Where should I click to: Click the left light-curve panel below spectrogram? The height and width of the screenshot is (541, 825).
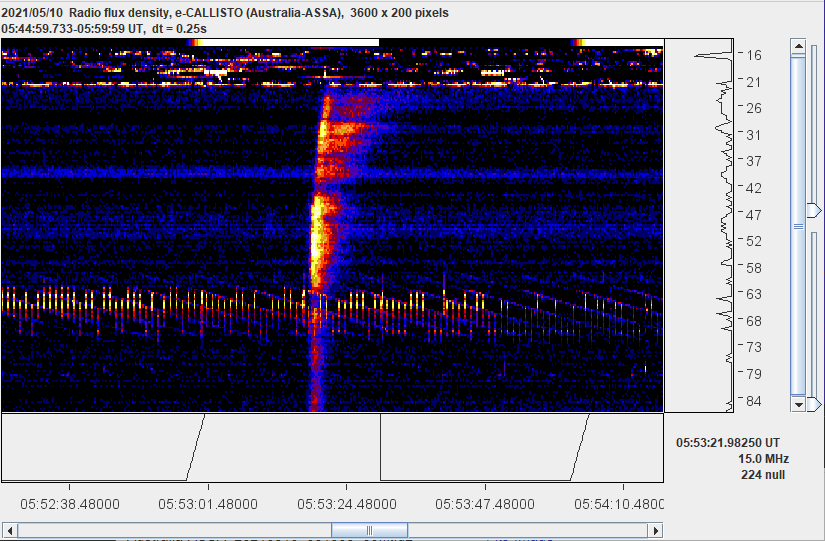pyautogui.click(x=190, y=448)
